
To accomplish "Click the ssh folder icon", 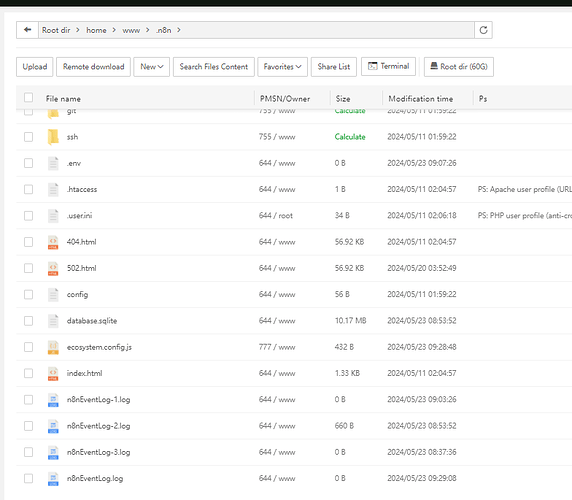I will point(53,137).
